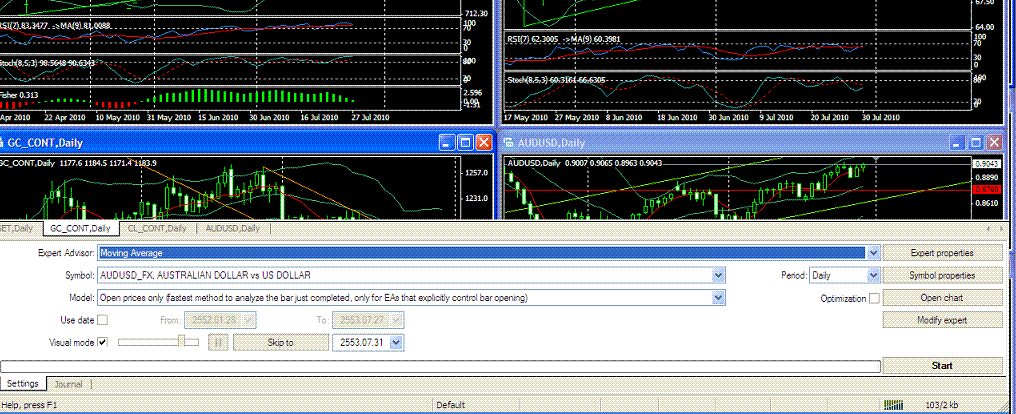The image size is (1016, 414).
Task: Enable the Optimization checkbox
Action: tap(874, 298)
